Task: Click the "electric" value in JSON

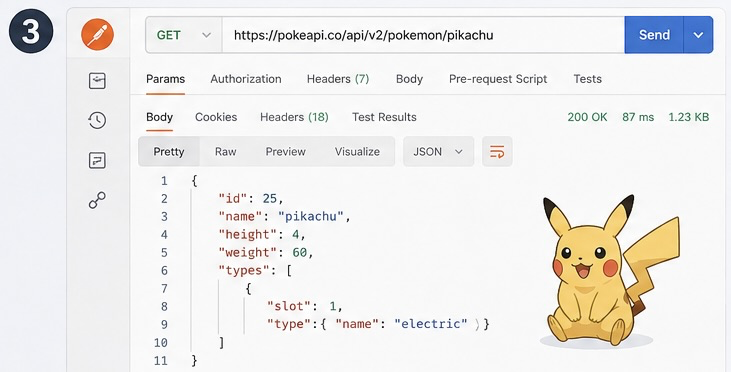Action: point(431,324)
